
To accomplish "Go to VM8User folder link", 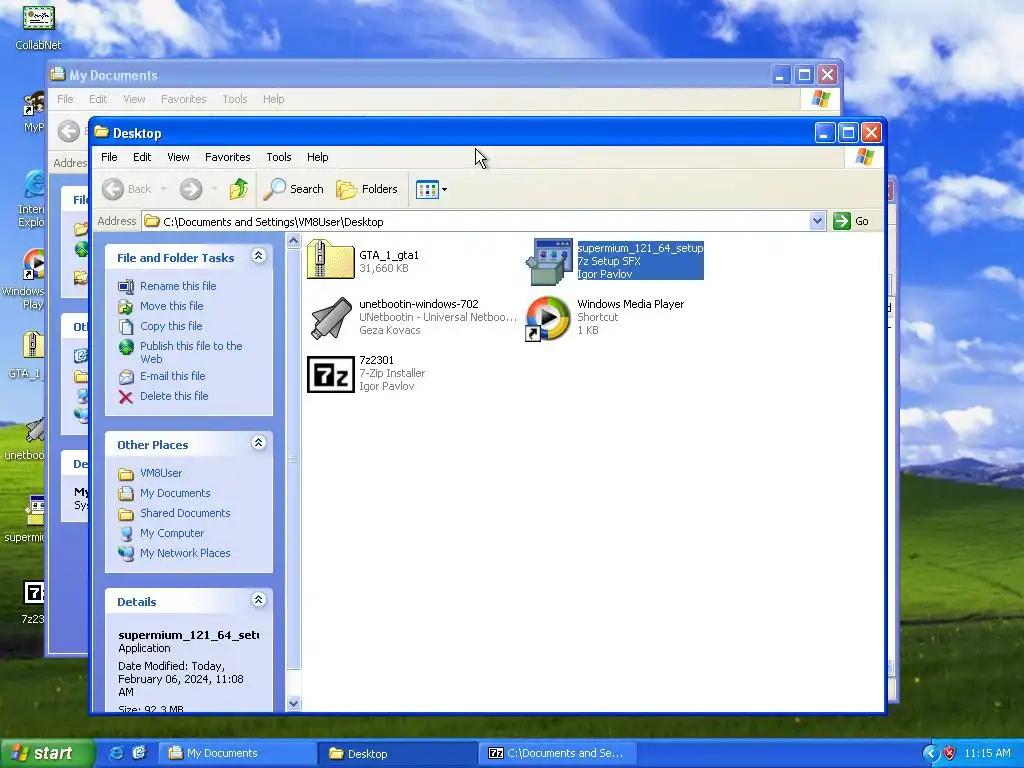I will point(161,473).
